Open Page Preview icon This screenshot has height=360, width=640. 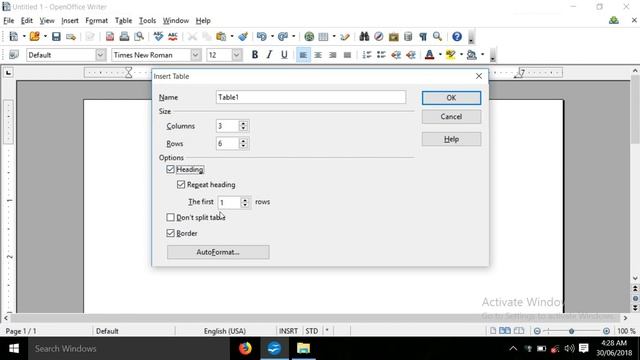pyautogui.click(x=139, y=37)
